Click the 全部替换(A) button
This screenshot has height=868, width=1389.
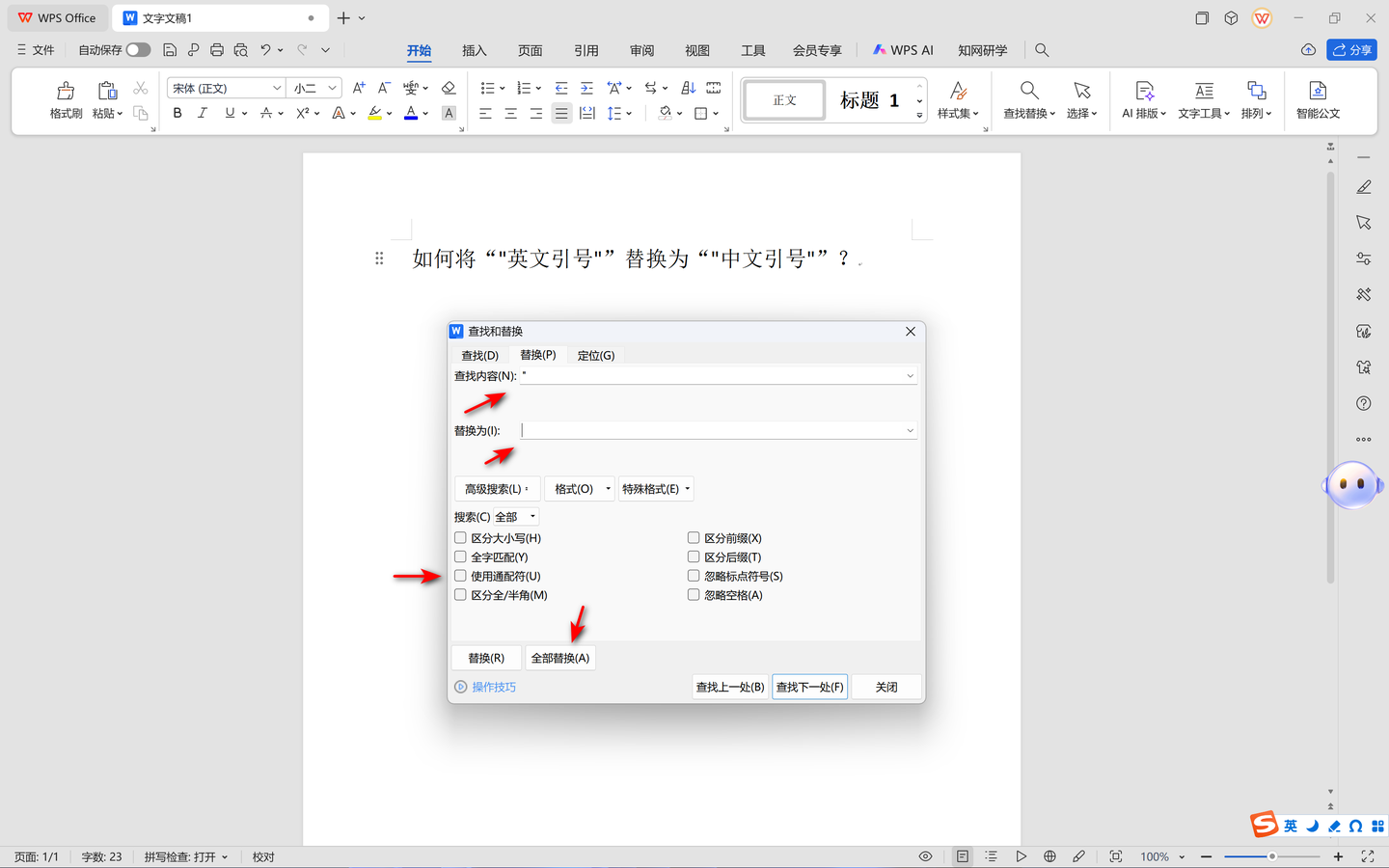tap(560, 658)
